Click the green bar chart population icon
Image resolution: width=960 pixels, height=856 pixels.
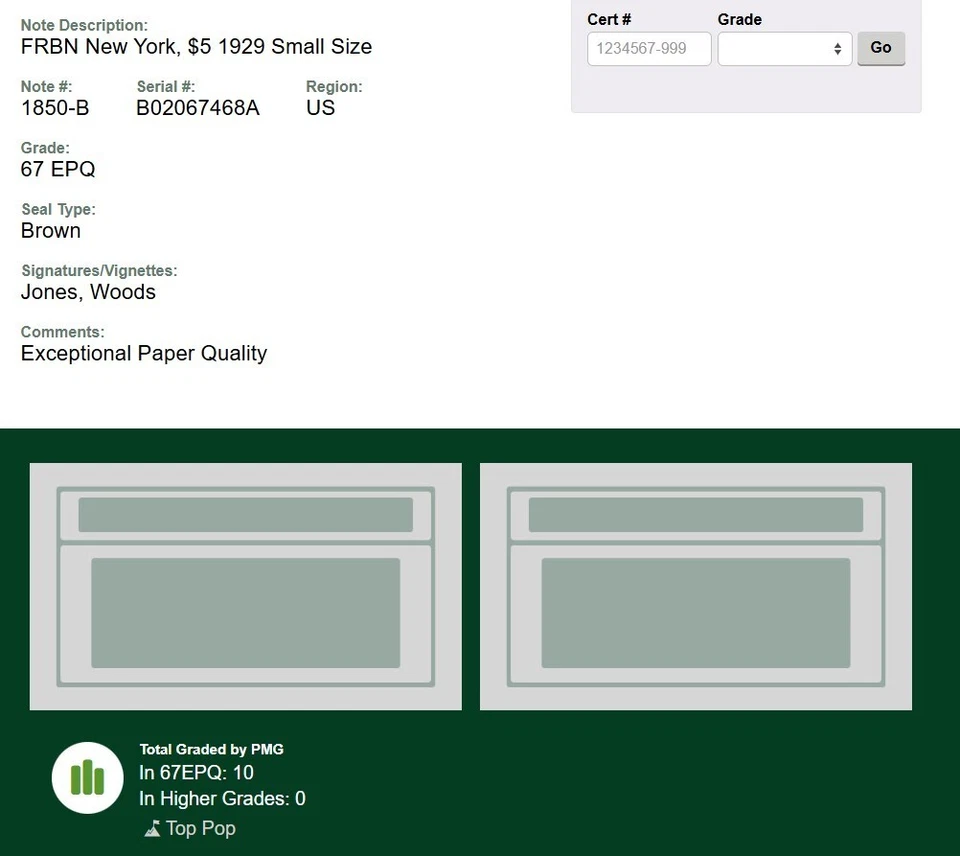pos(88,778)
